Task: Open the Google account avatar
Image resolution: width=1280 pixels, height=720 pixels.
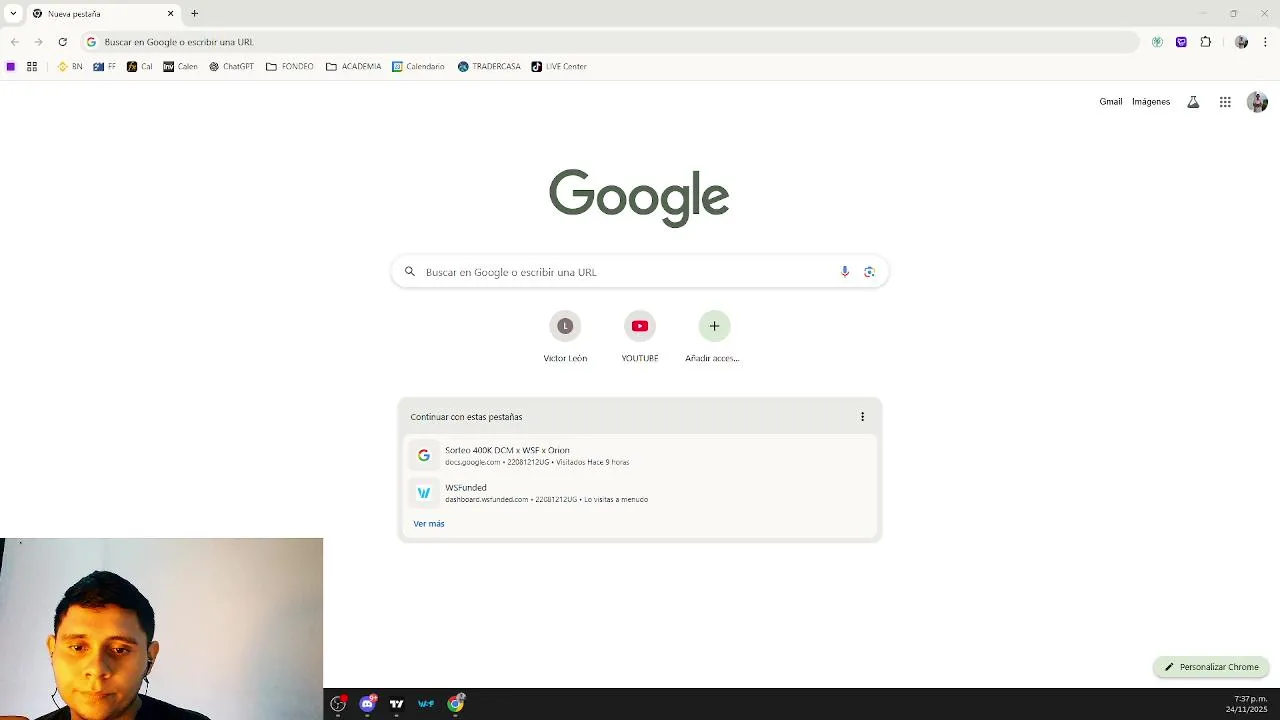Action: tap(1257, 102)
